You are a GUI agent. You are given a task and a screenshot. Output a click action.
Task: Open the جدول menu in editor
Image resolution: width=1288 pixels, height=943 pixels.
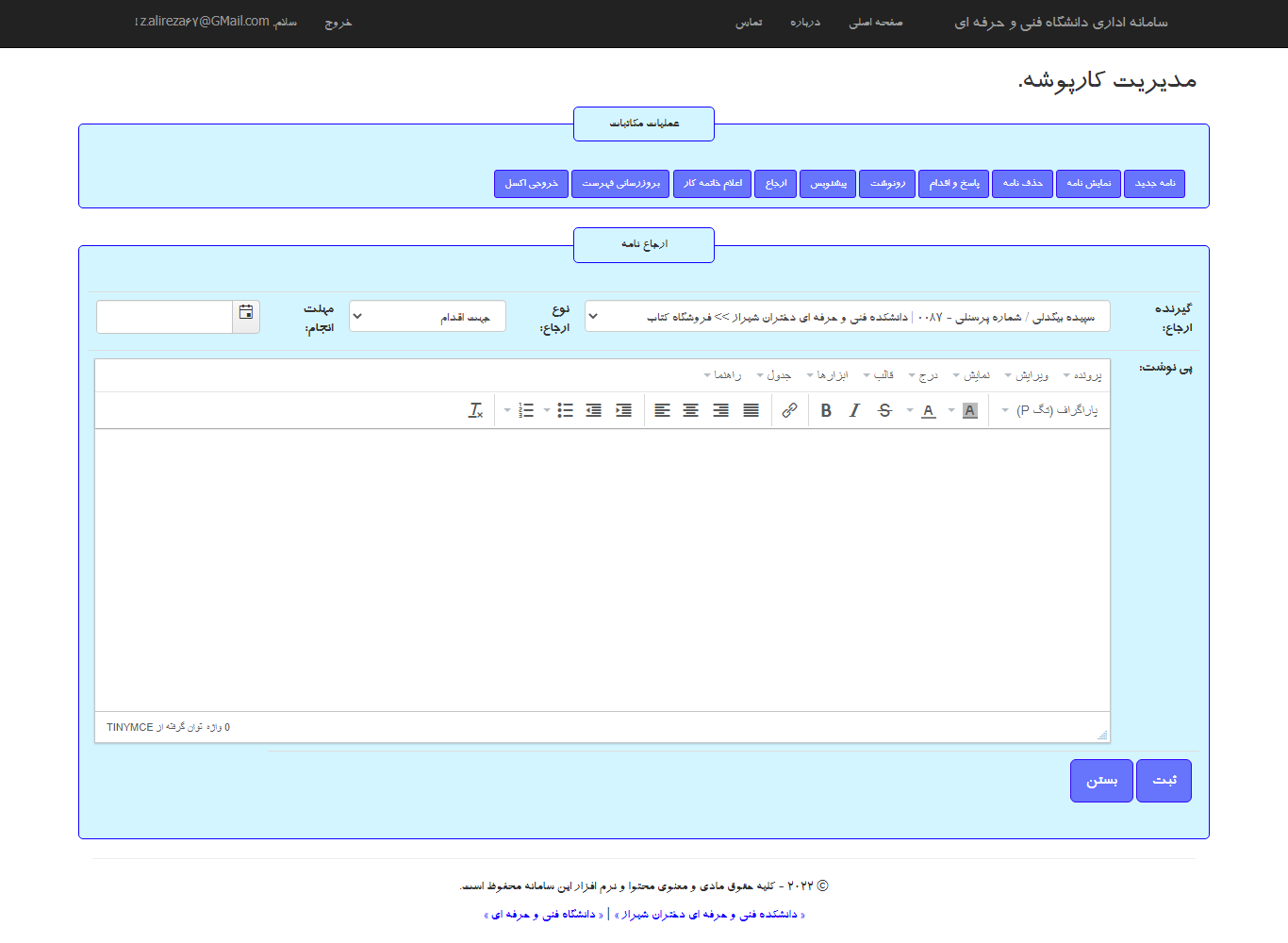click(776, 375)
